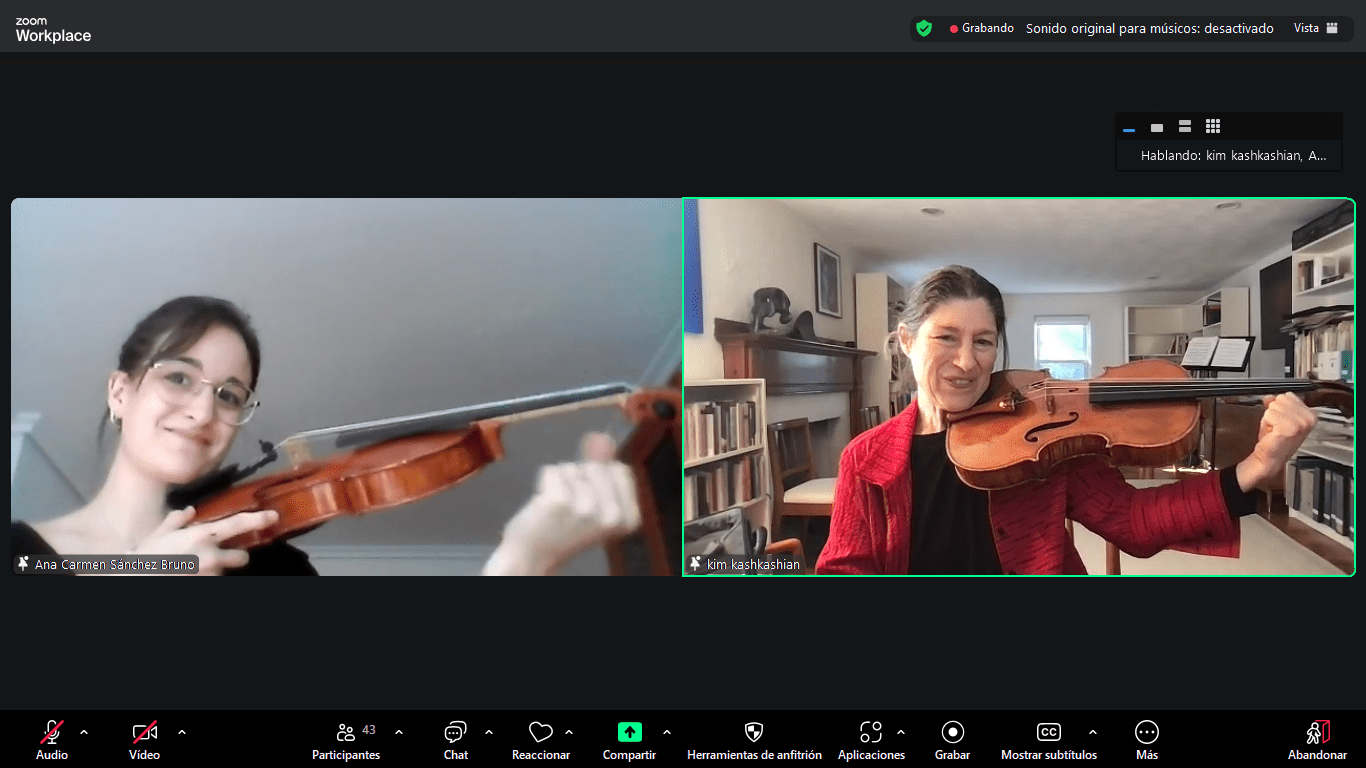1366x768 pixels.
Task: Click the Hablando speaker indicator label
Action: [x=1228, y=155]
